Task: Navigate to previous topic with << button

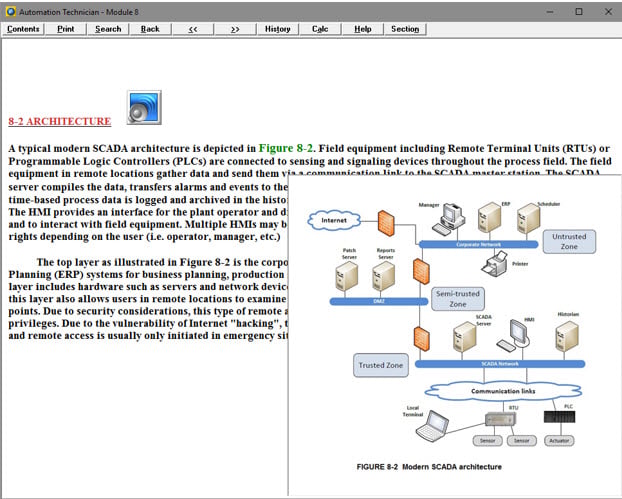Action: [x=192, y=29]
